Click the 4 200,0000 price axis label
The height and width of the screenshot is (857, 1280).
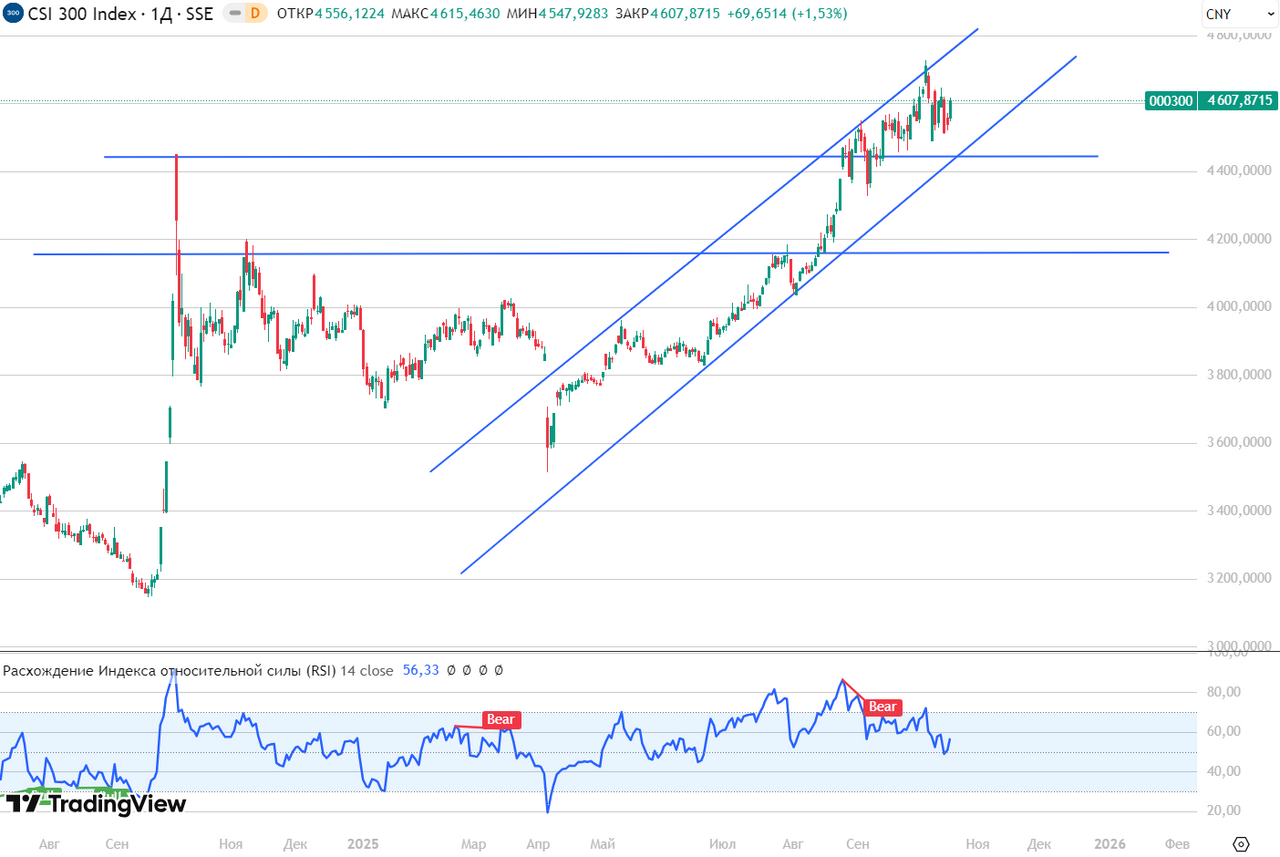1239,239
